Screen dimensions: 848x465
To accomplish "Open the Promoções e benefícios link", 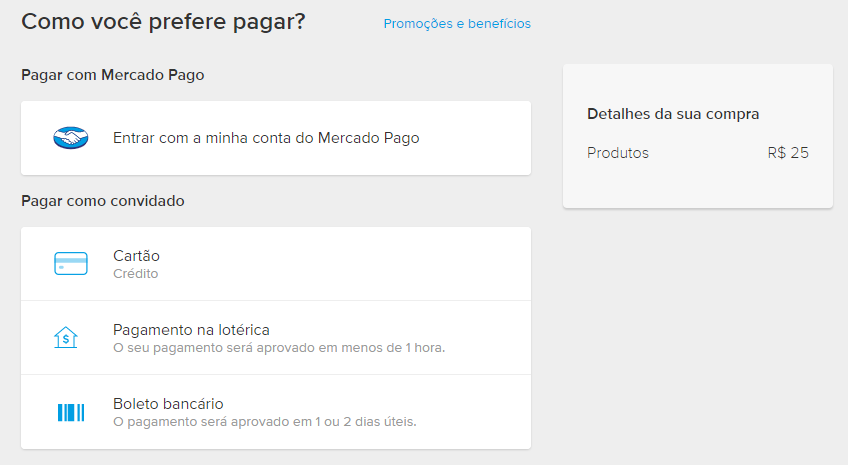I will coord(457,23).
